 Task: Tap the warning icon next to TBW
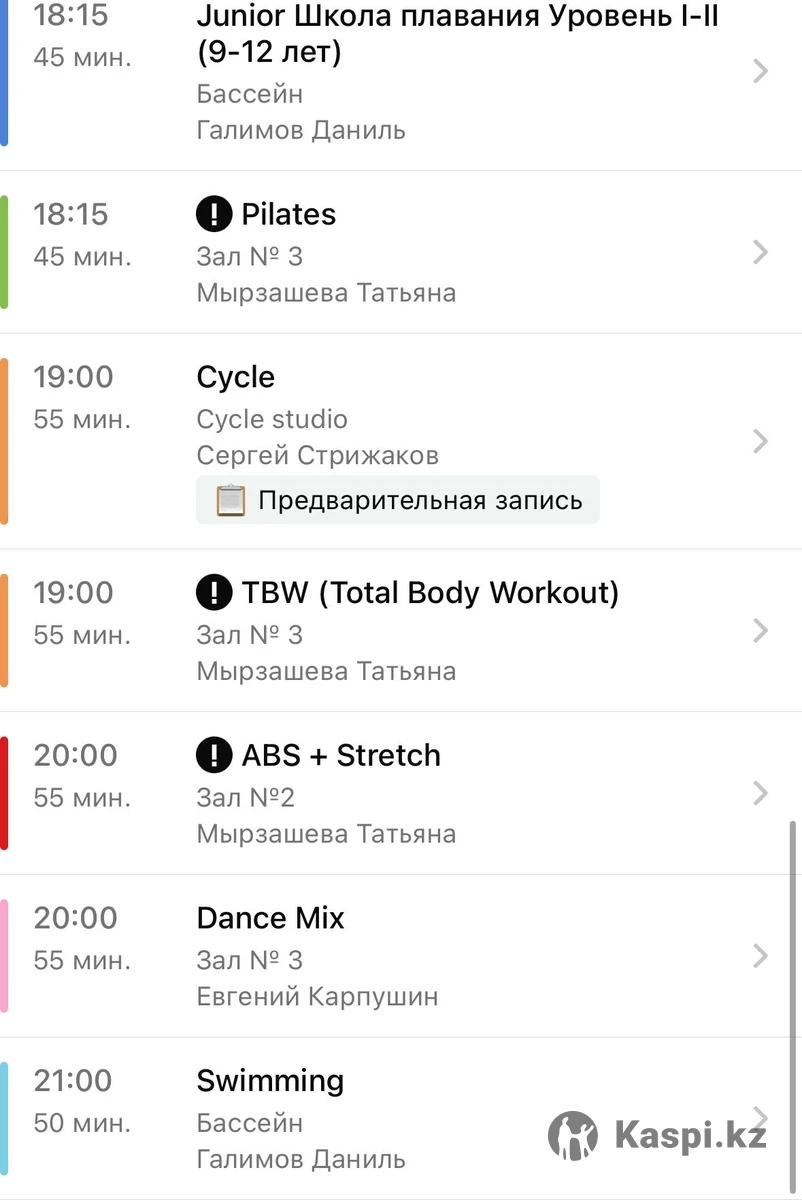214,592
